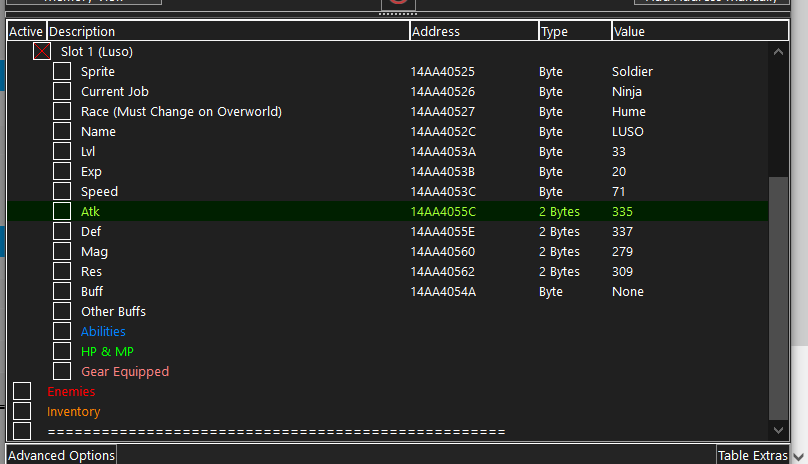Select the Def value 337

(622, 231)
